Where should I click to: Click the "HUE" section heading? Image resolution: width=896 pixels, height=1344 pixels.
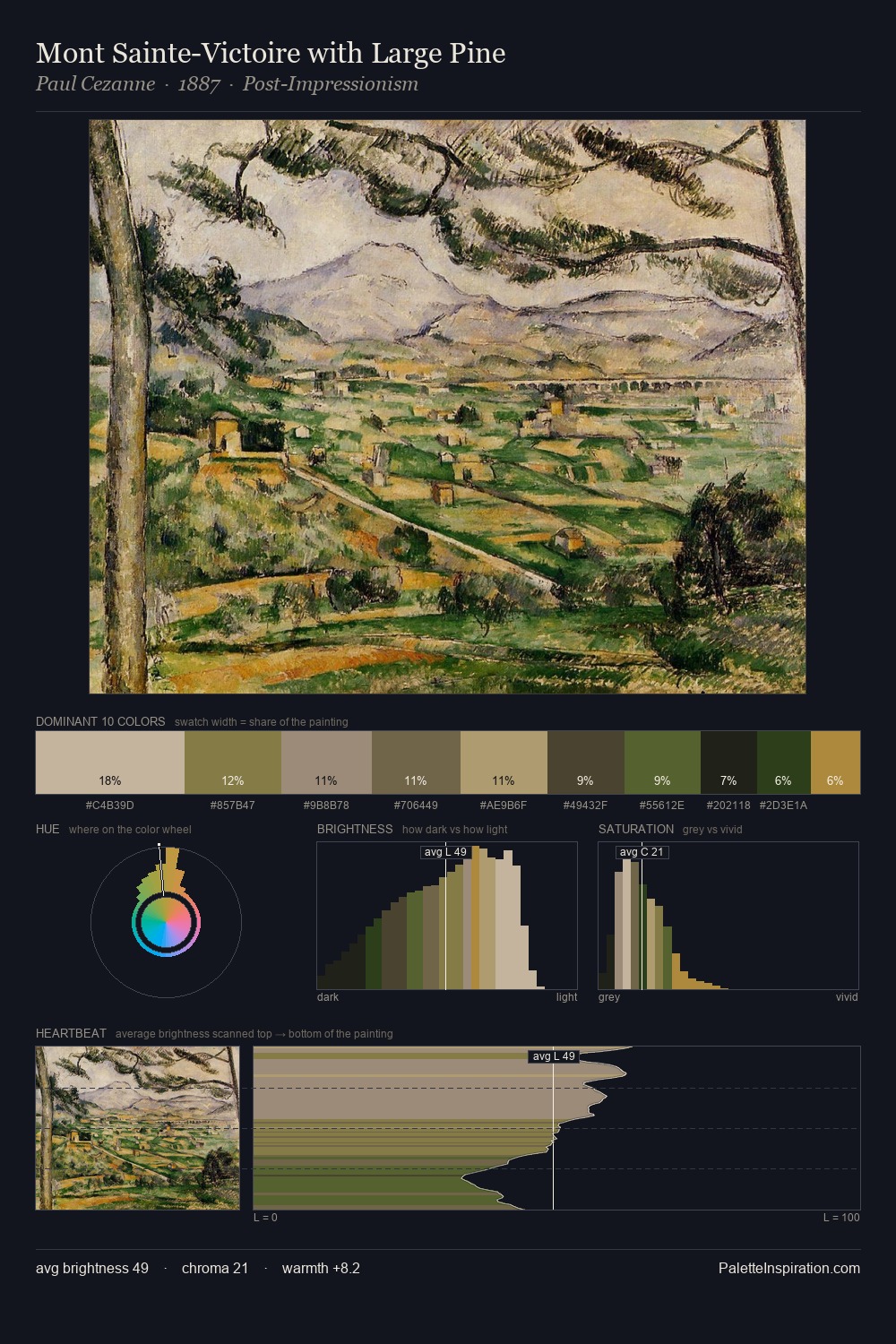[x=47, y=829]
